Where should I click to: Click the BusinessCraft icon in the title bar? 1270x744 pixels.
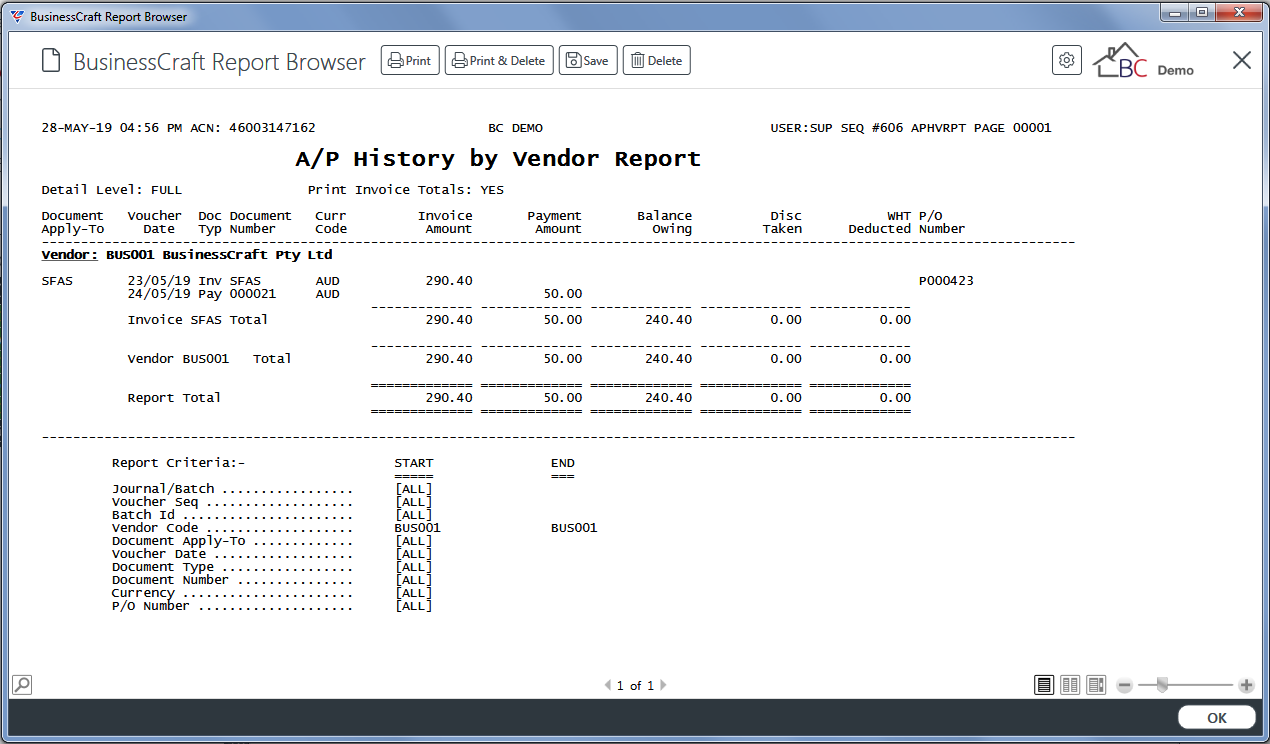17,17
